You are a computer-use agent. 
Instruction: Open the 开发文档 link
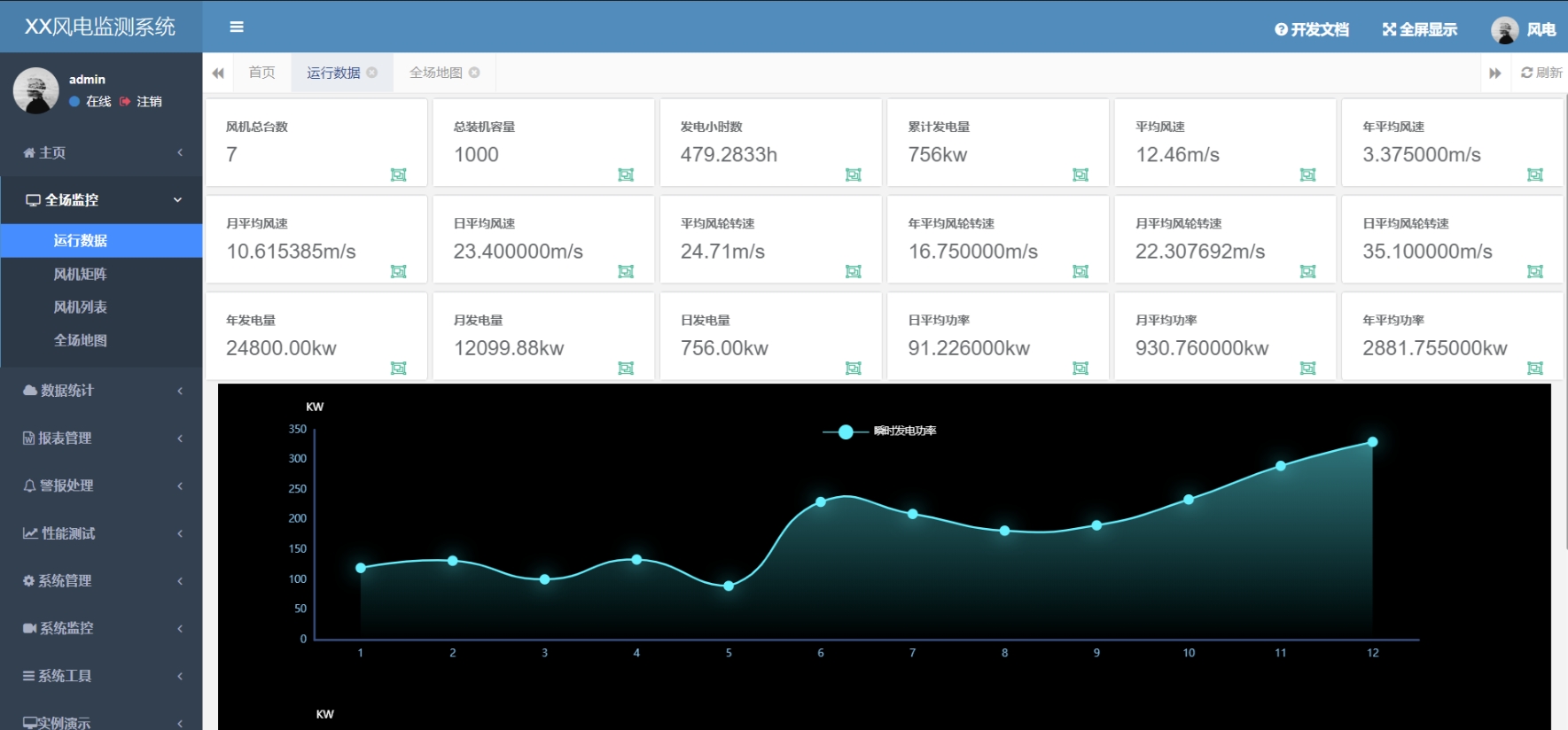tap(1312, 29)
